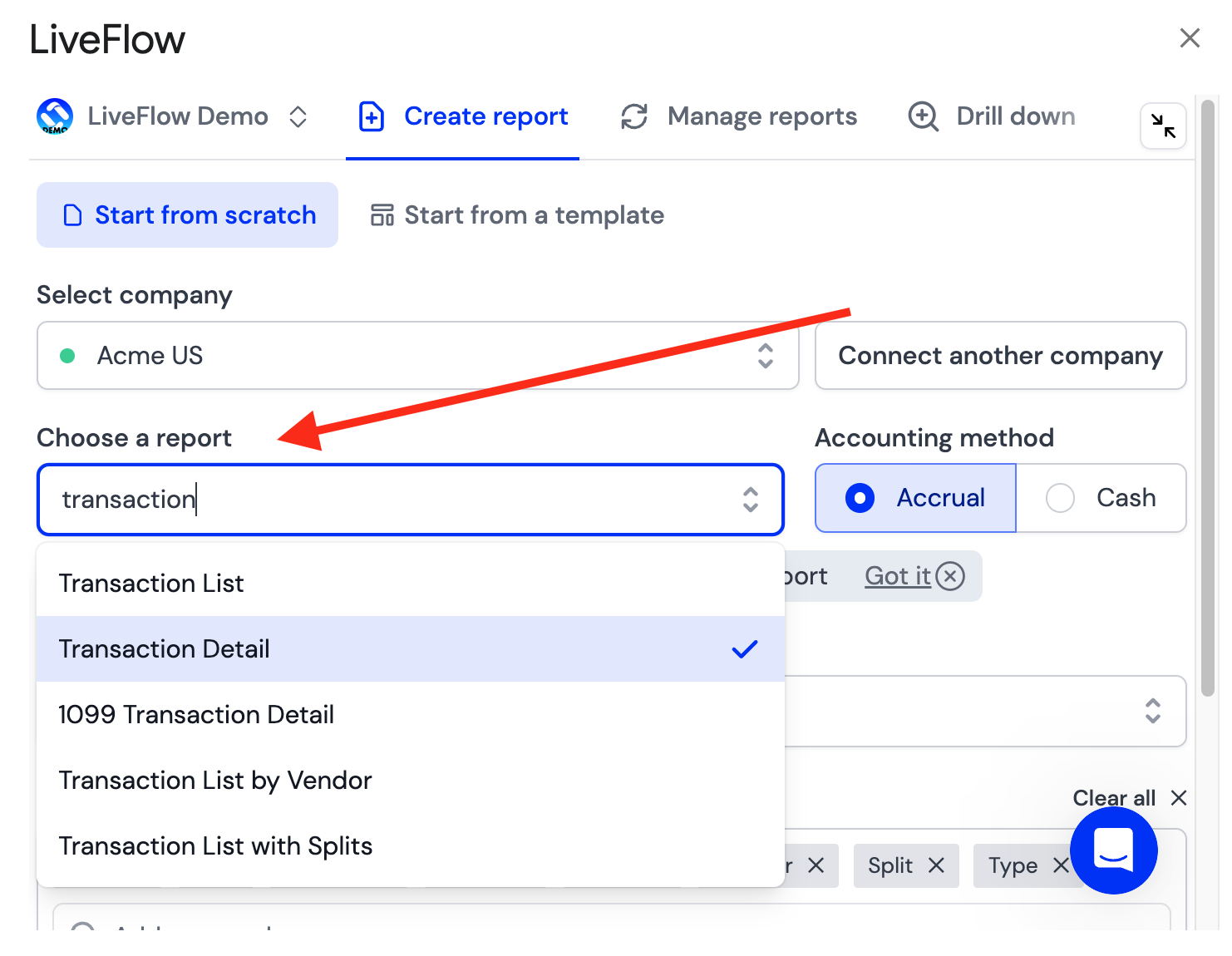Choose Transaction List by Vendor
Screen dimensions: 1232x956
pos(411,781)
